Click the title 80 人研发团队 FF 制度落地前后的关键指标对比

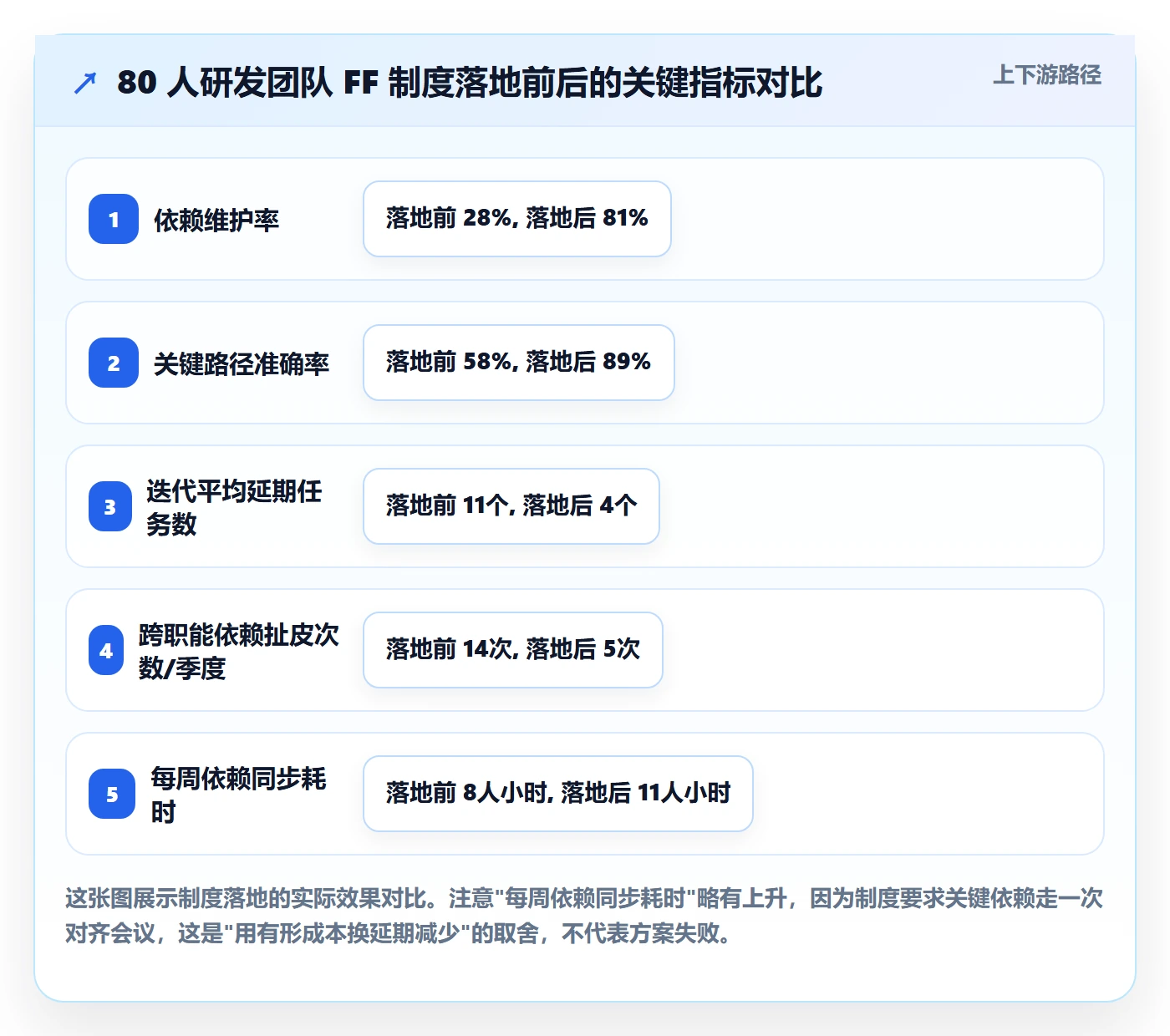pyautogui.click(x=470, y=83)
